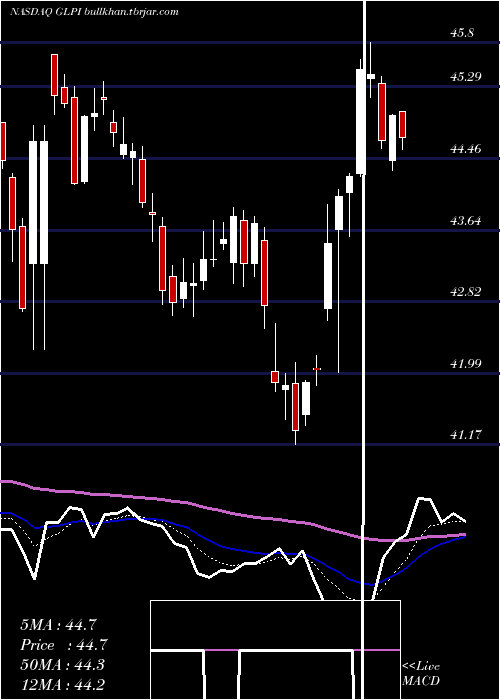Click the 45.8 price level label
Viewport: 500px width, 700px height.
[462, 33]
